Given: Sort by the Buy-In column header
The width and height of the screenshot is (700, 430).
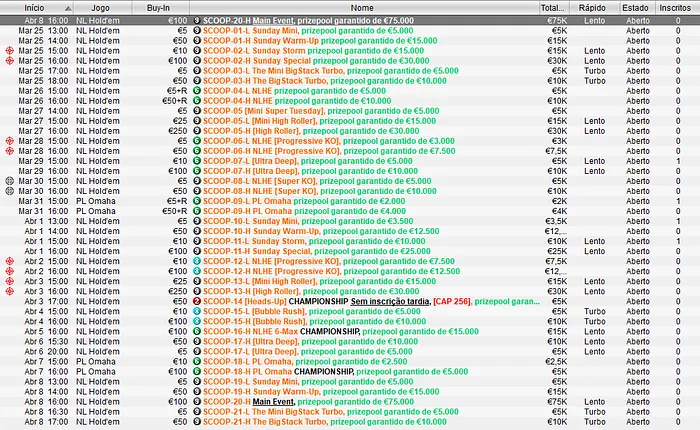Looking at the screenshot, I should coord(161,8).
